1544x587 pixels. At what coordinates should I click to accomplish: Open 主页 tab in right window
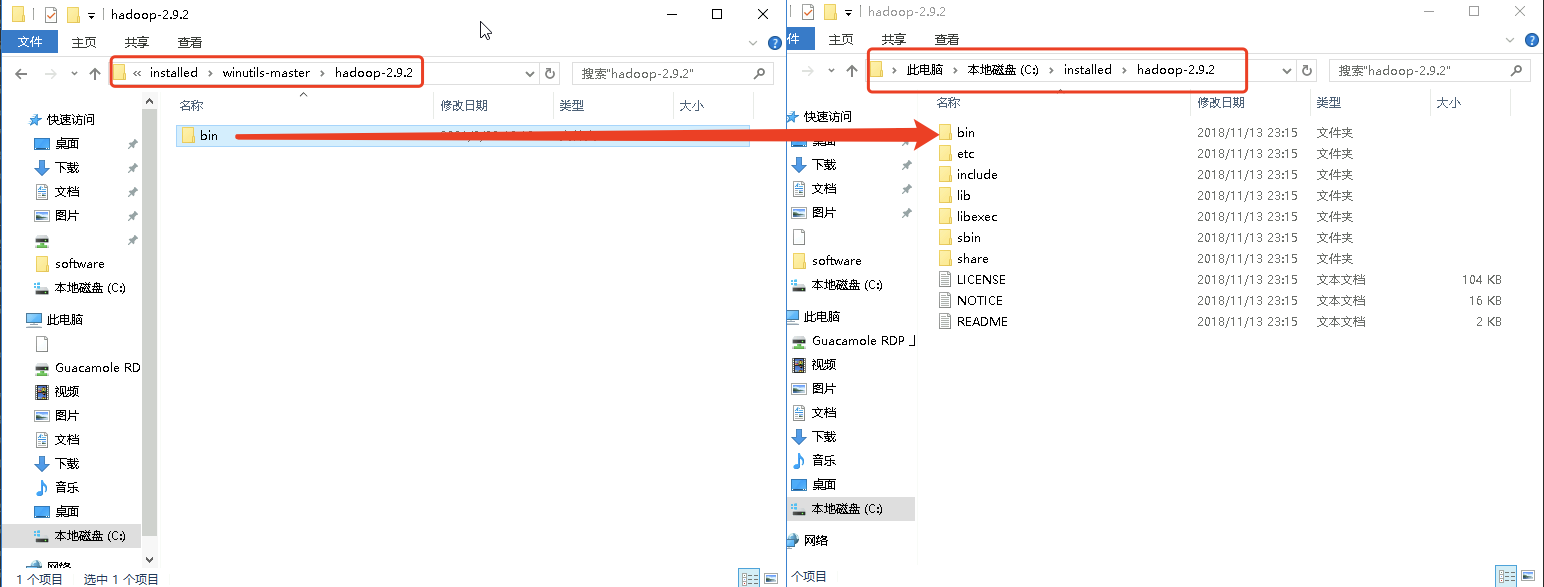(x=841, y=39)
